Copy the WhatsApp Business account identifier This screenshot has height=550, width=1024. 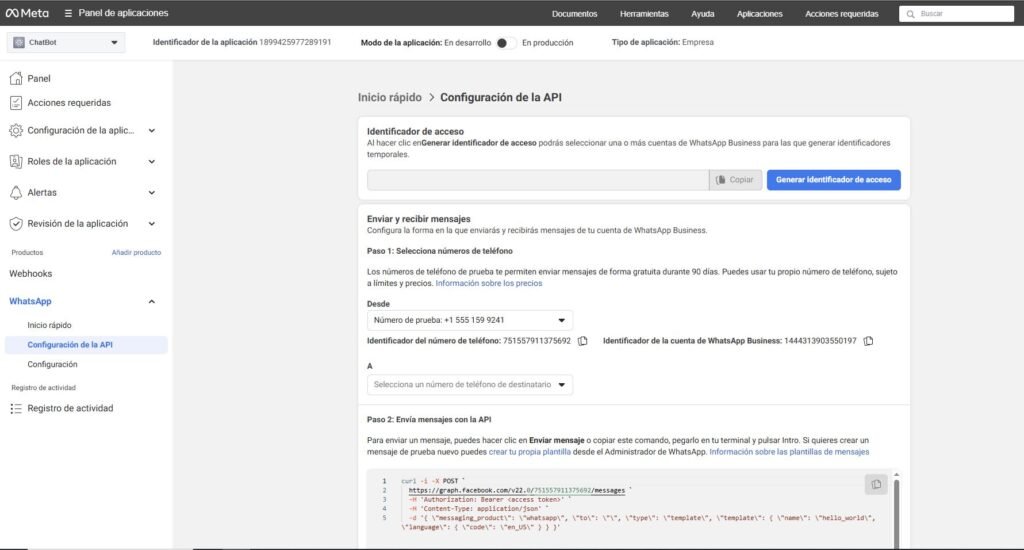[868, 341]
